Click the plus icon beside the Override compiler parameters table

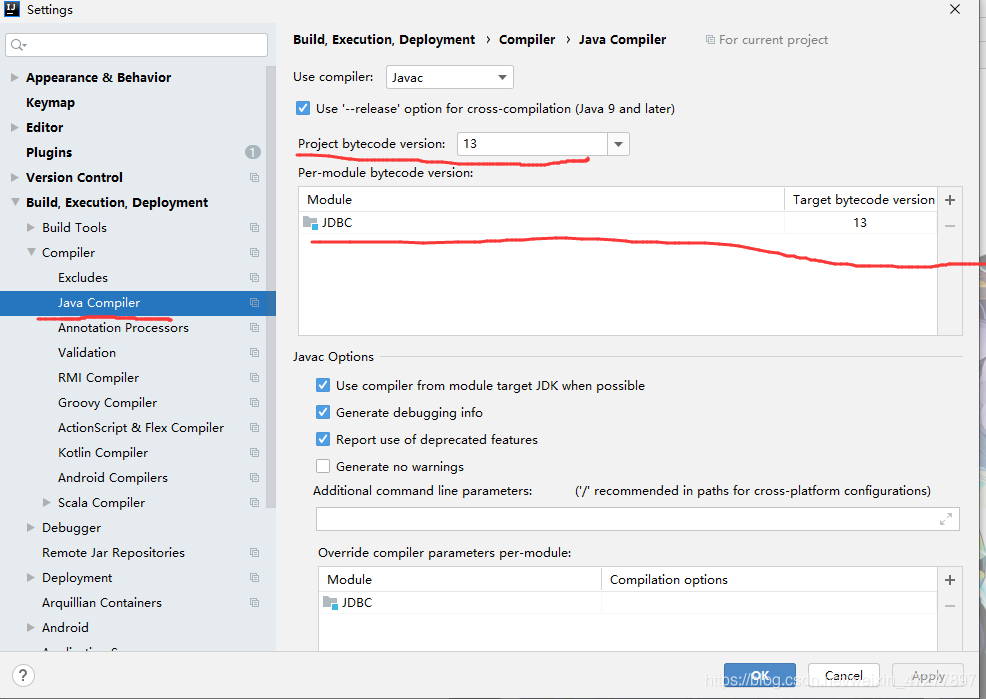point(950,580)
